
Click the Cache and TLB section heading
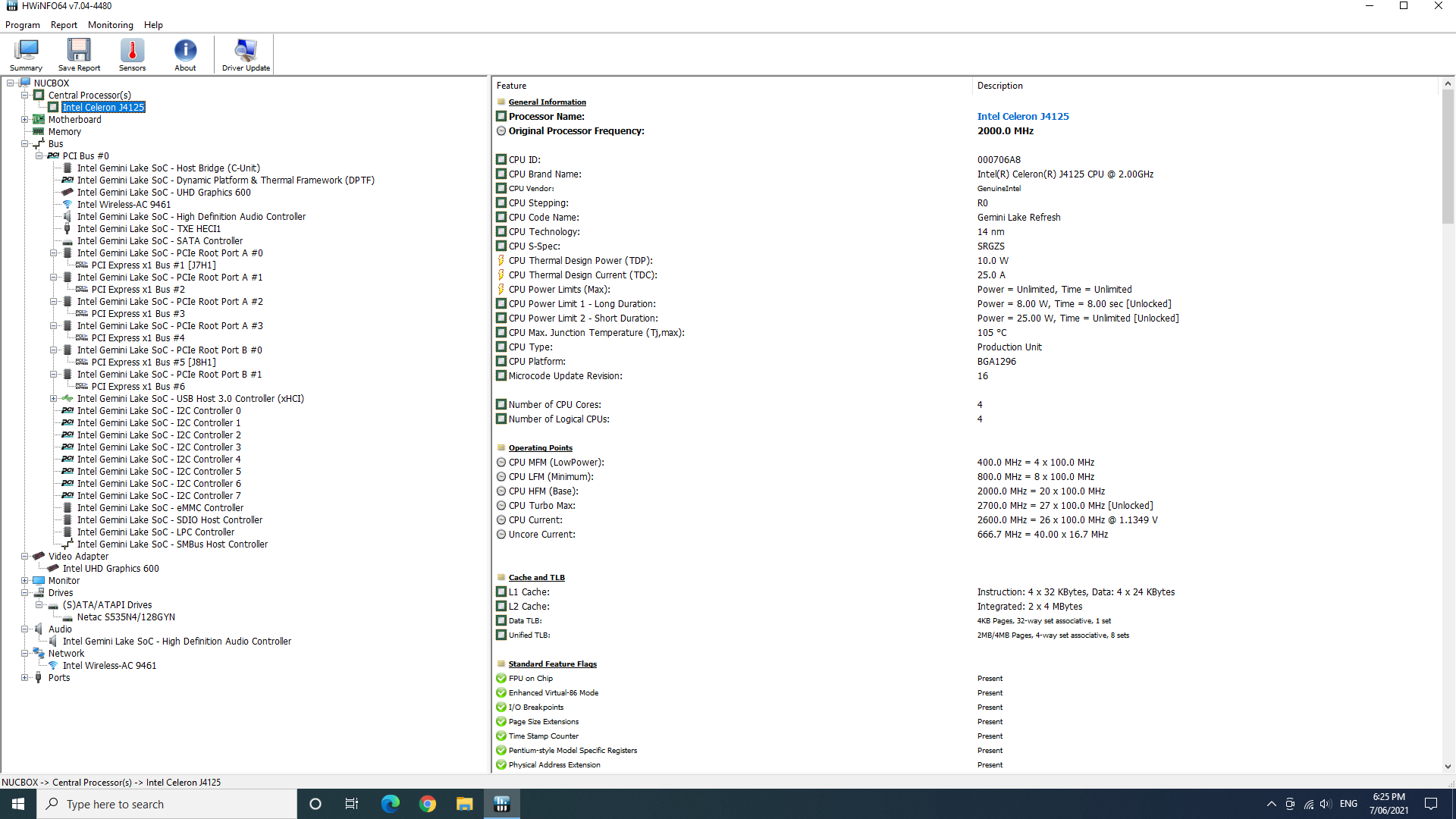tap(536, 578)
